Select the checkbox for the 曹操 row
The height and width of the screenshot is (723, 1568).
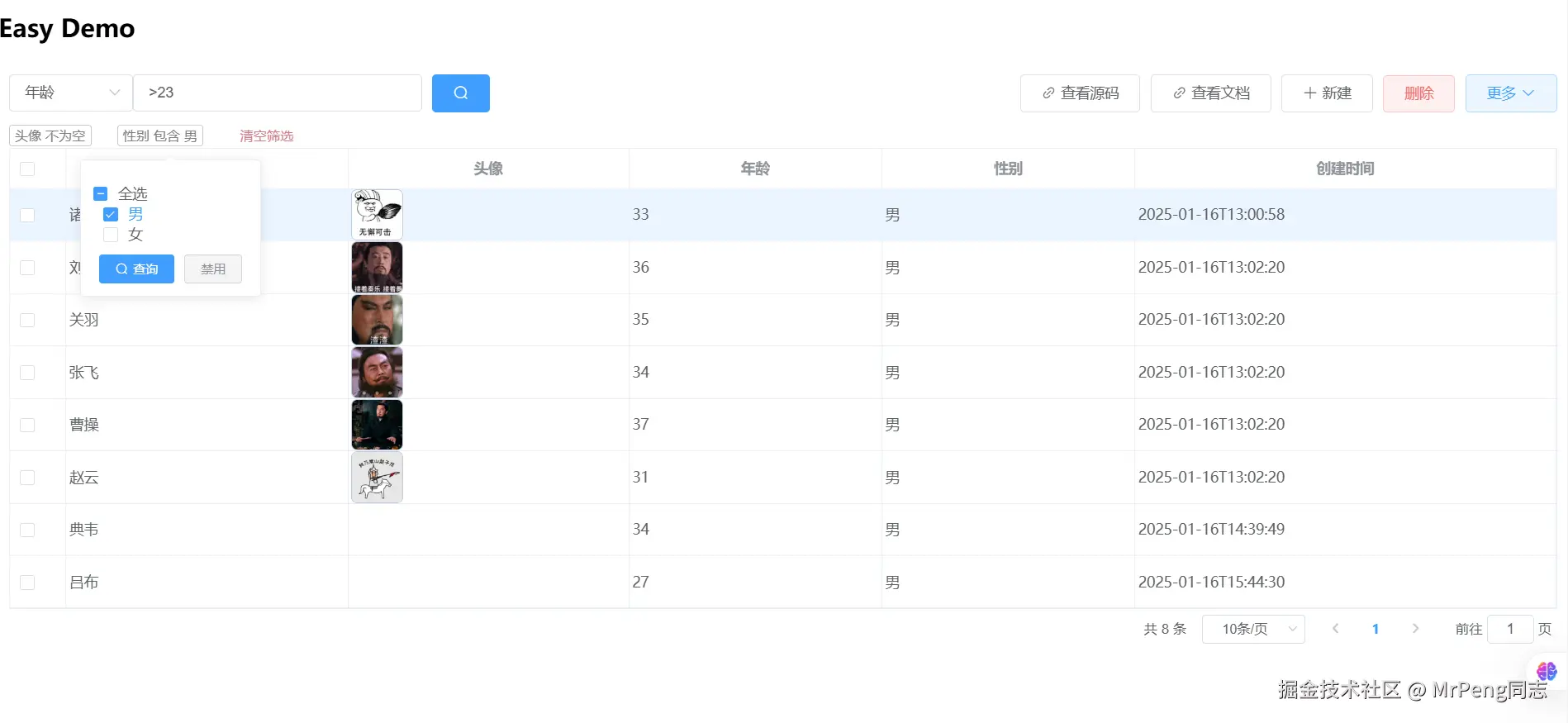click(x=27, y=425)
